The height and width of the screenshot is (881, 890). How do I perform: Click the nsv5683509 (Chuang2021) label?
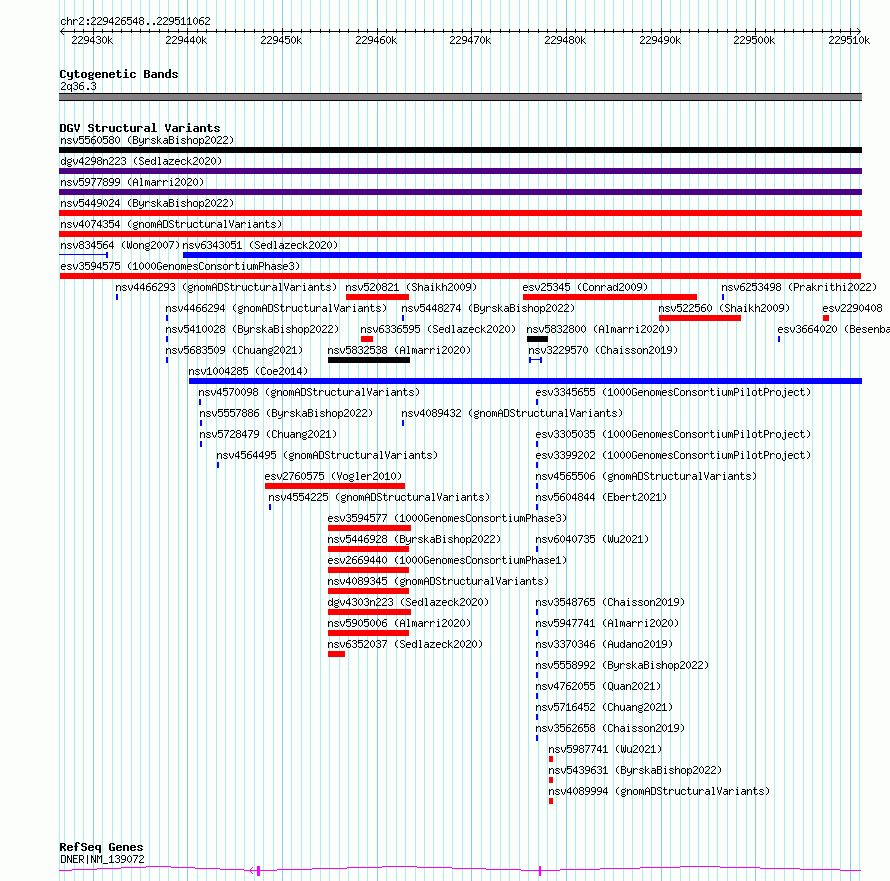coord(234,350)
